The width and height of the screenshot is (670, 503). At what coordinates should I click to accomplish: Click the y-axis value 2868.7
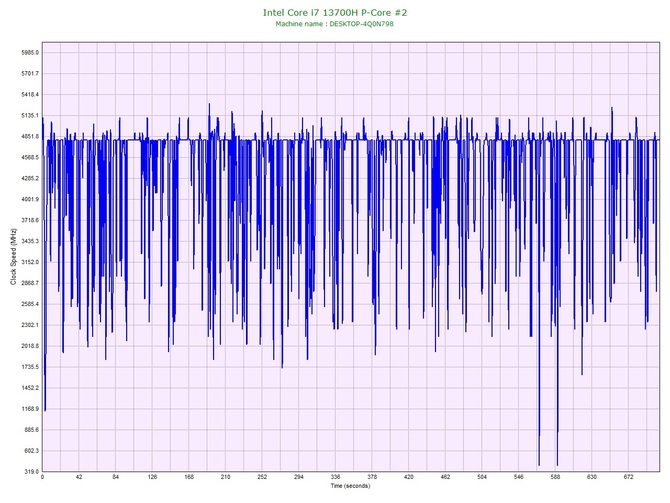(x=30, y=283)
